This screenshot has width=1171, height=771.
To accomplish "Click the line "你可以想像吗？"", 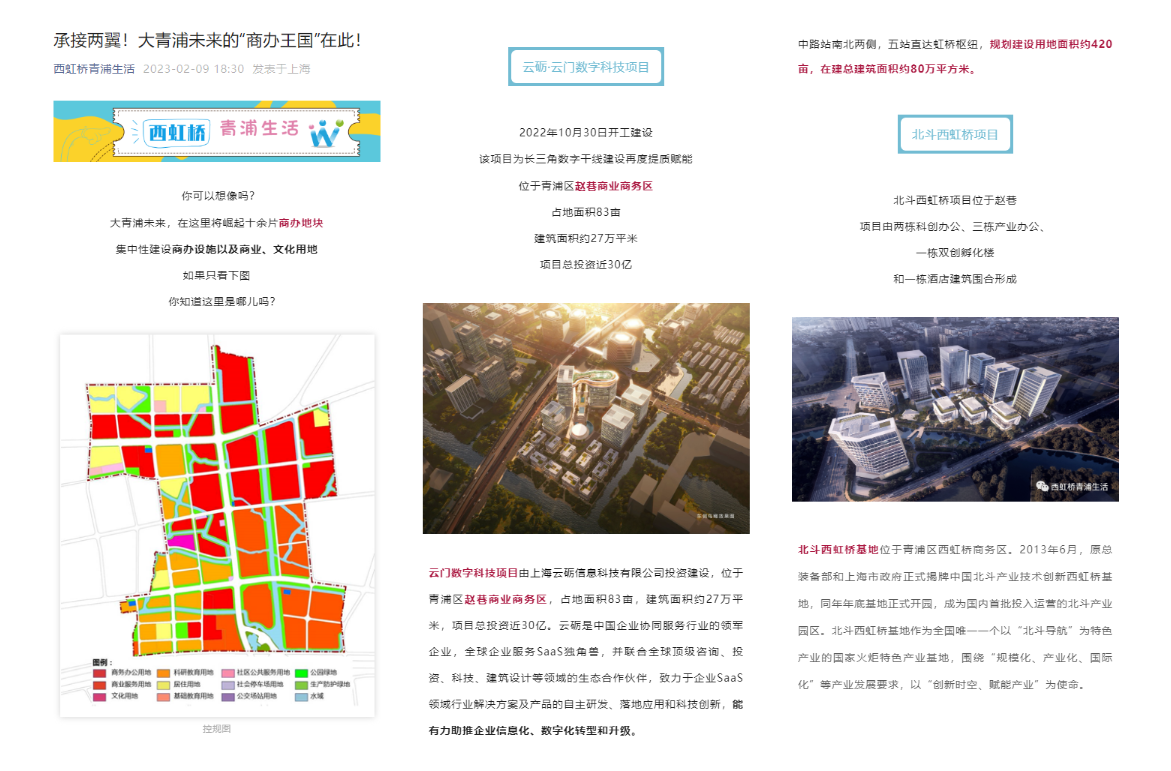I will coord(217,196).
